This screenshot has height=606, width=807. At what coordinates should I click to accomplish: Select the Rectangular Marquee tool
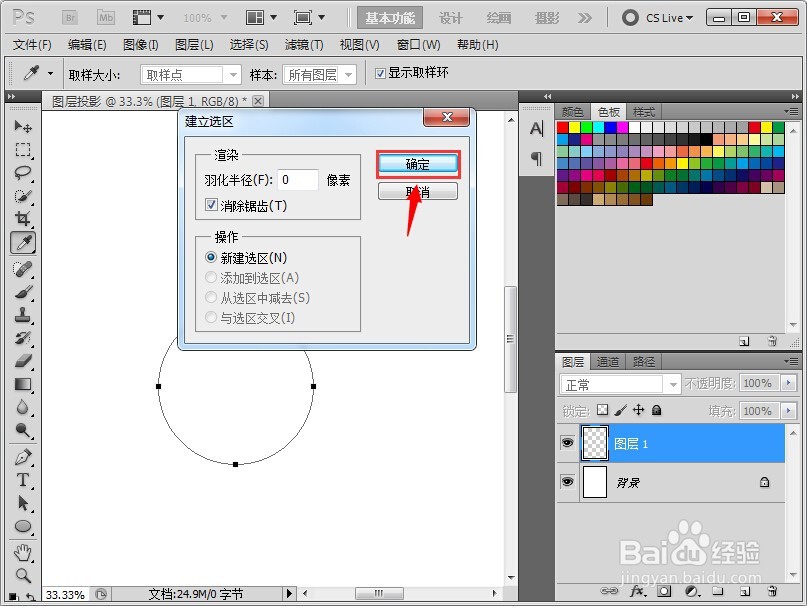(23, 150)
